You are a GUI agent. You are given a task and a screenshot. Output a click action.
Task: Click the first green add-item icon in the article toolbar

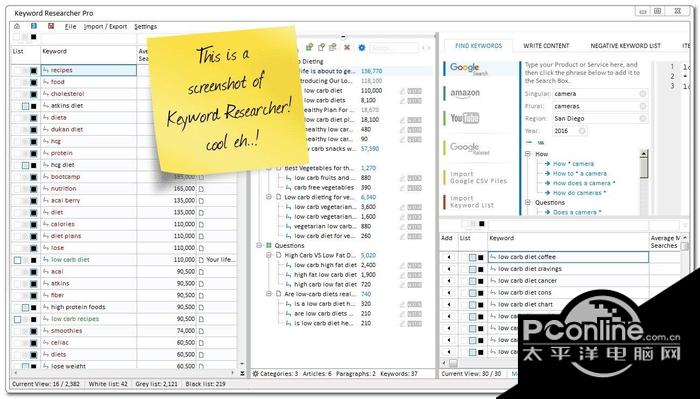click(309, 47)
